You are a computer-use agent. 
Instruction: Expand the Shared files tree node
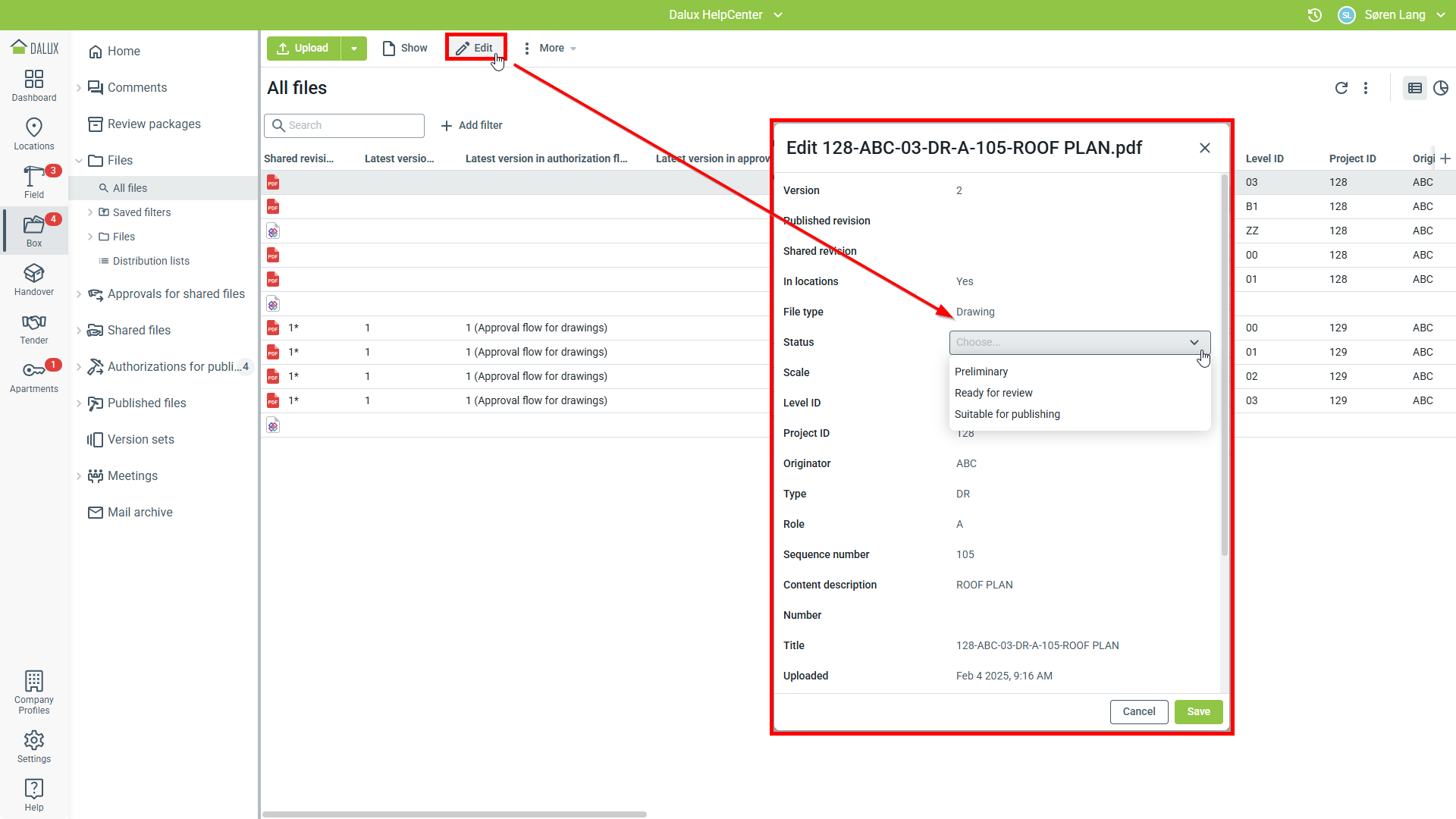[79, 331]
